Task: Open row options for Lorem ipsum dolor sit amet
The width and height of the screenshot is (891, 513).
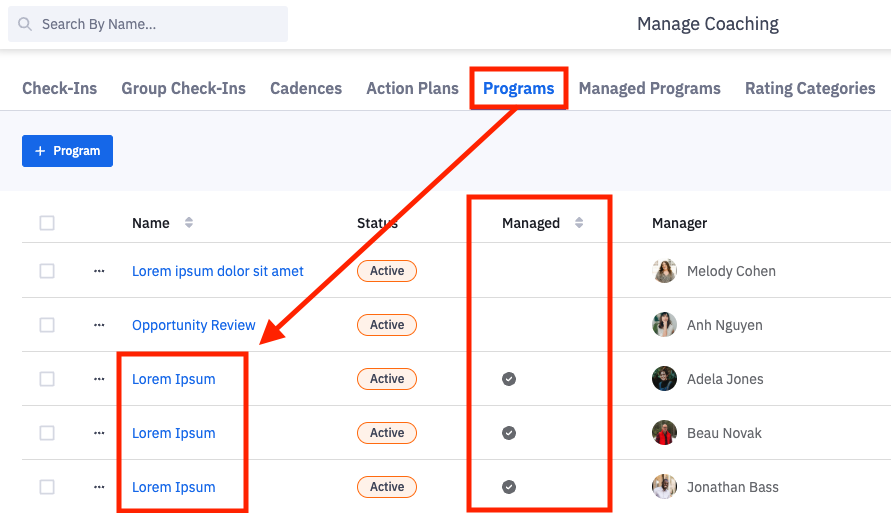Action: pyautogui.click(x=99, y=271)
